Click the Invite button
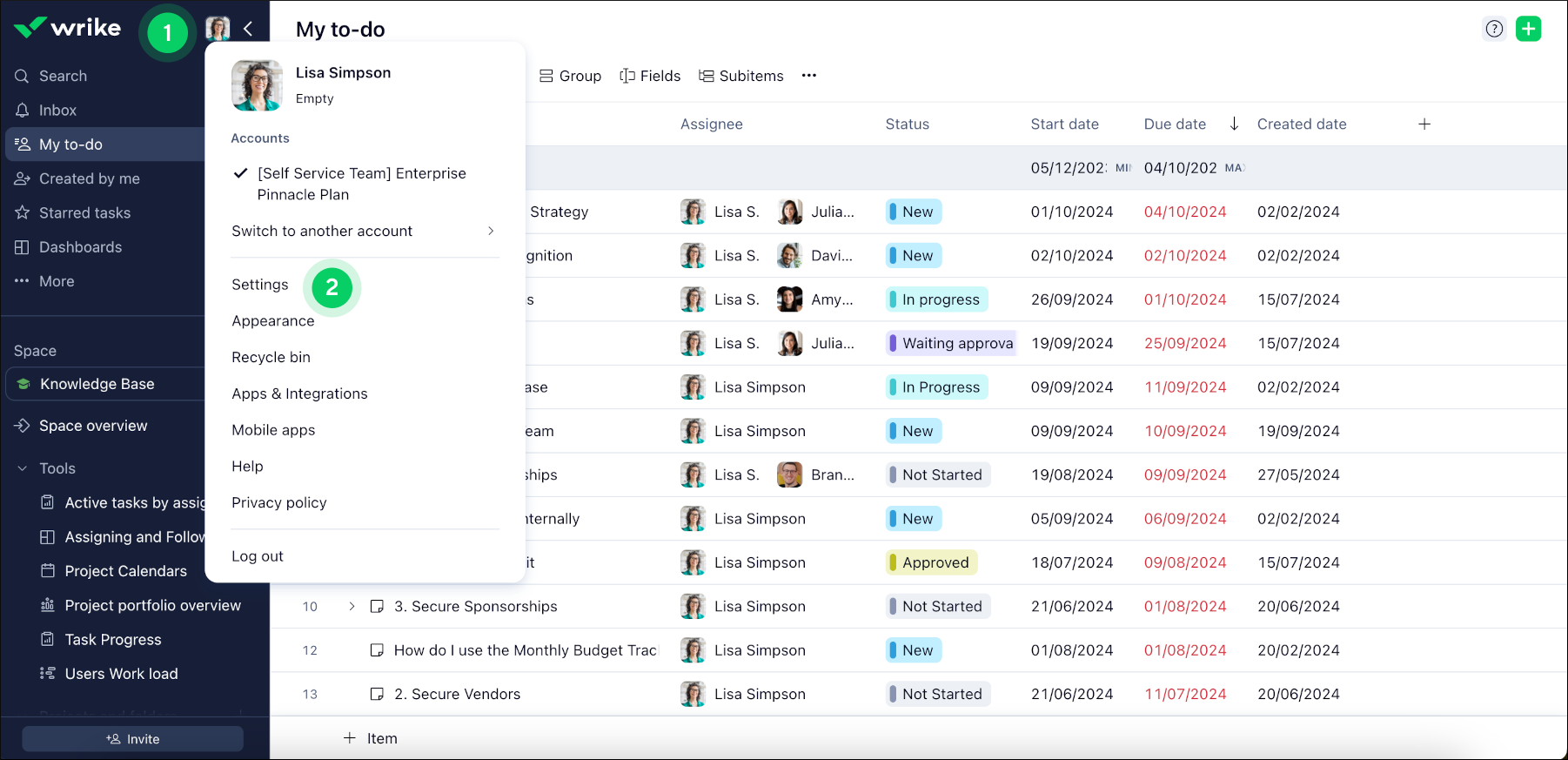This screenshot has height=760, width=1568. pos(132,739)
